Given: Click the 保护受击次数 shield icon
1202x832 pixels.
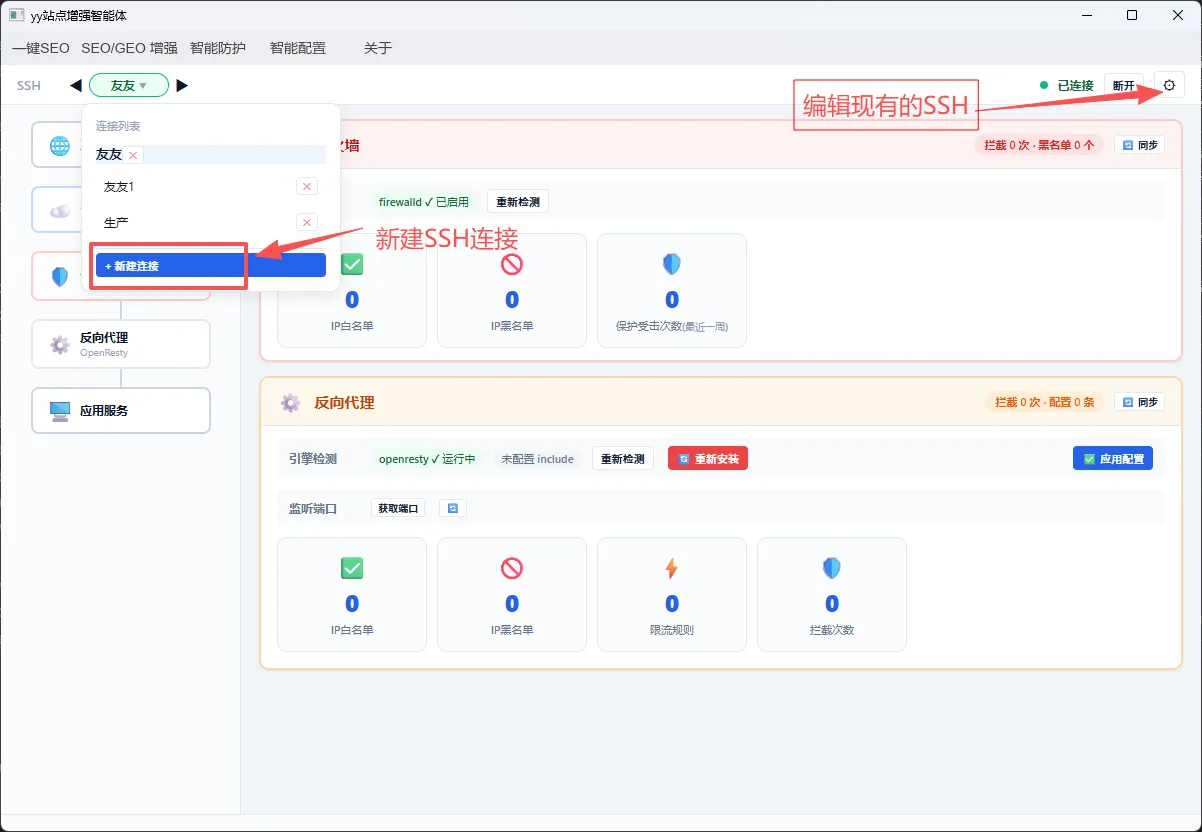Looking at the screenshot, I should click(x=672, y=265).
